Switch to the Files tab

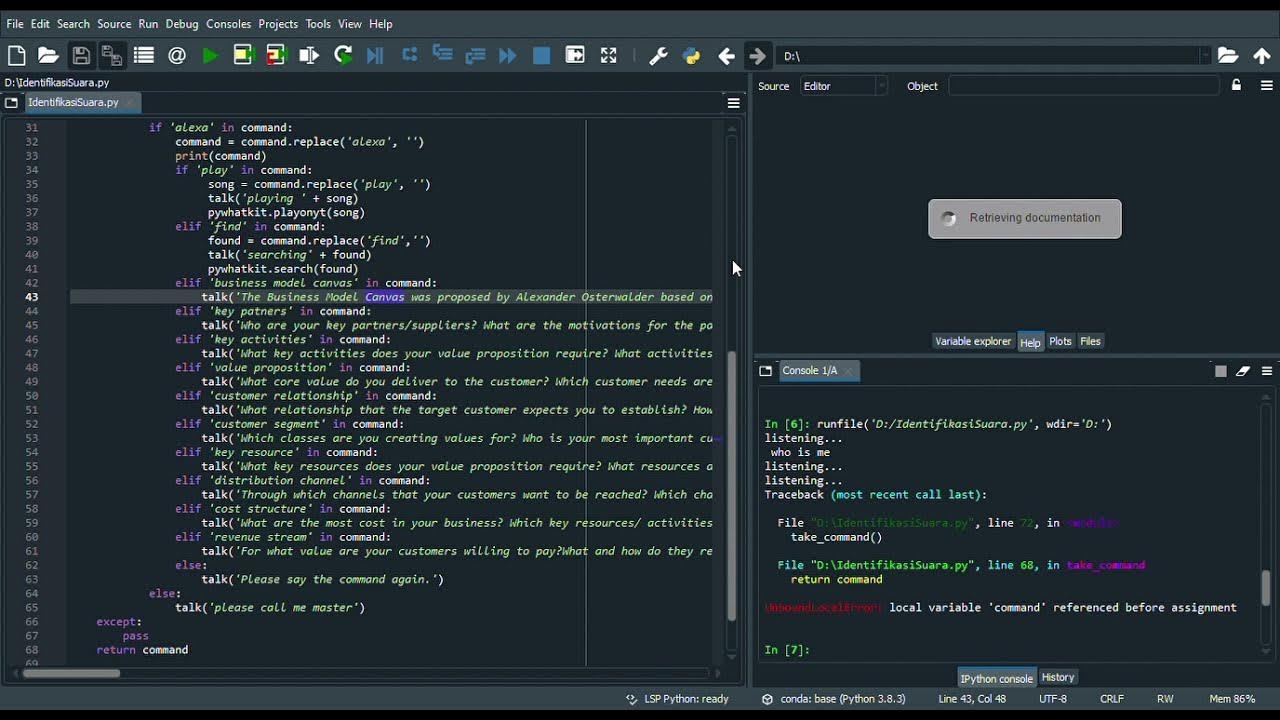tap(1090, 342)
